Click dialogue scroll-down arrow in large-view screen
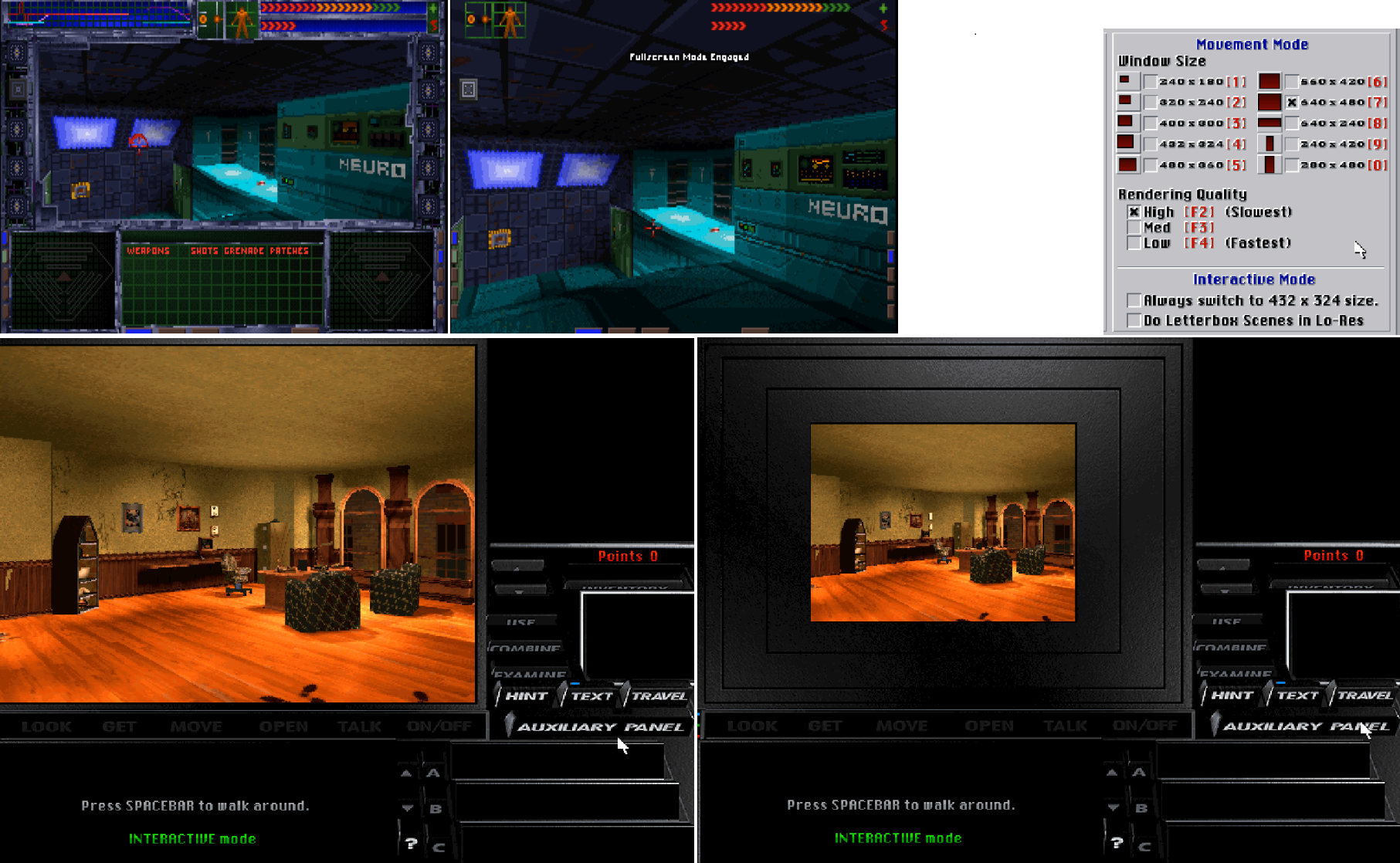The image size is (1400, 863). (x=408, y=808)
